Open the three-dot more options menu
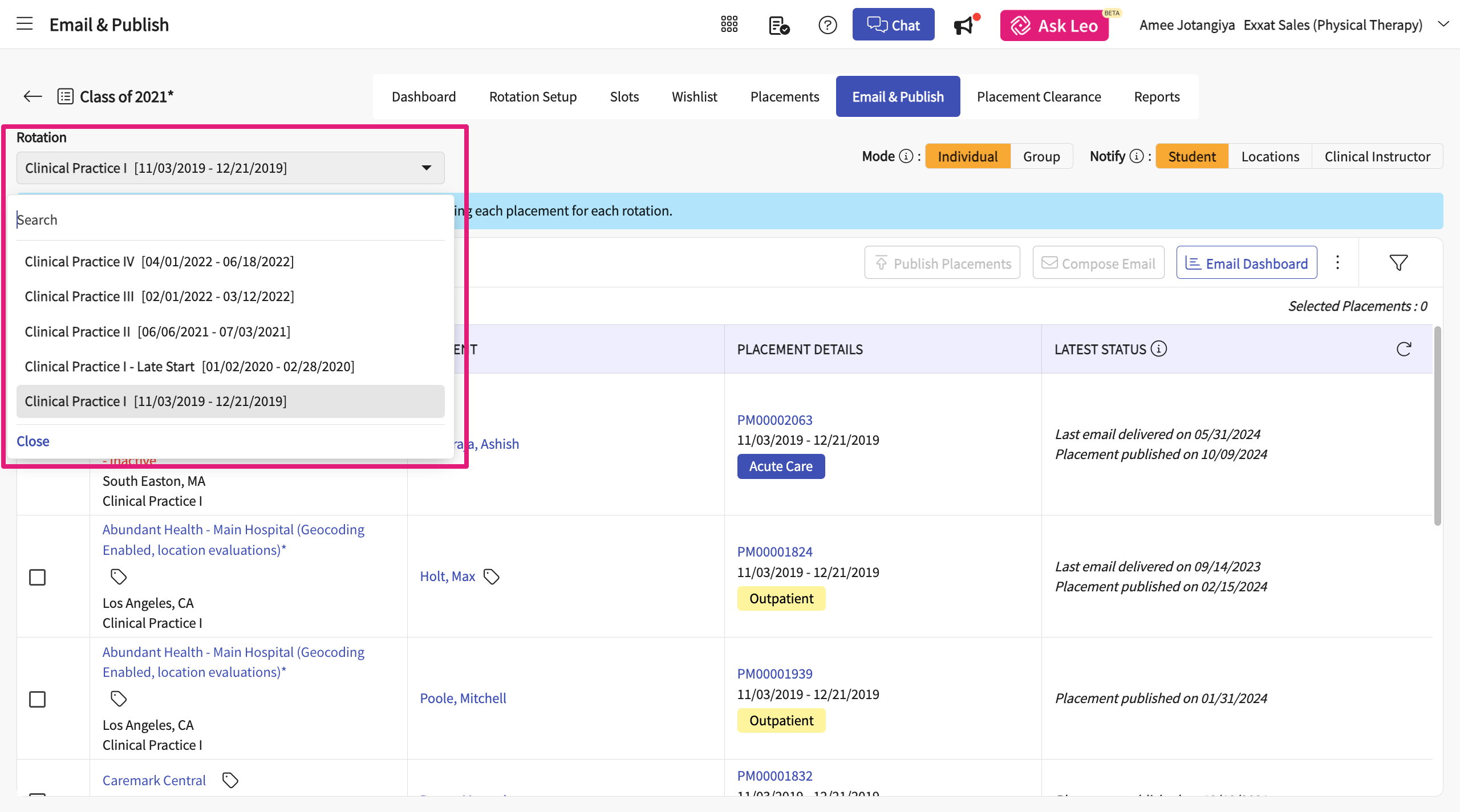 [1337, 263]
